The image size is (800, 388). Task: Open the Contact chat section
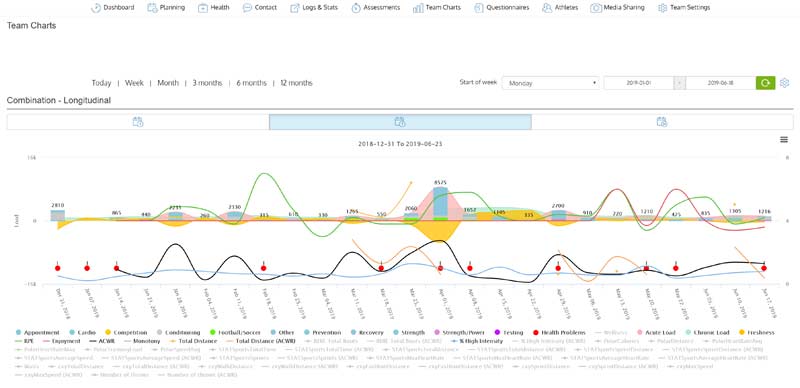[x=260, y=8]
